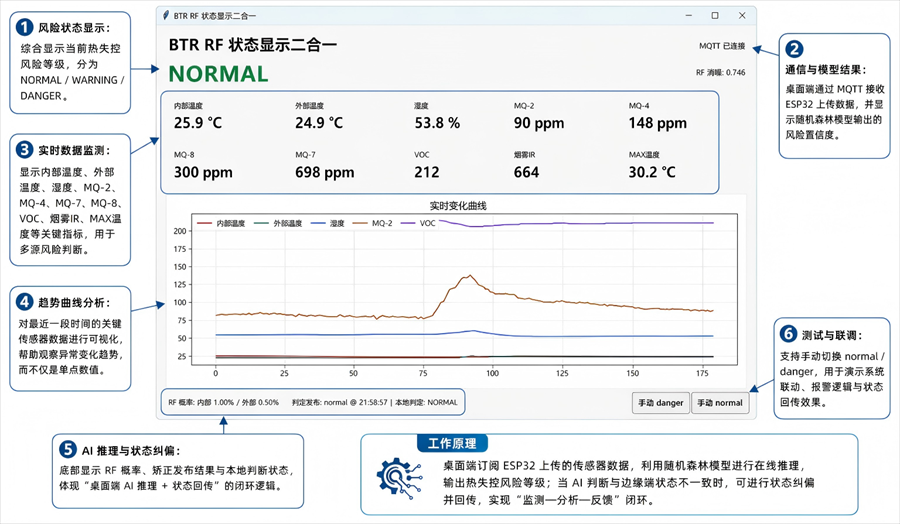Click the MQ-7 698 ppm reading

324,172
